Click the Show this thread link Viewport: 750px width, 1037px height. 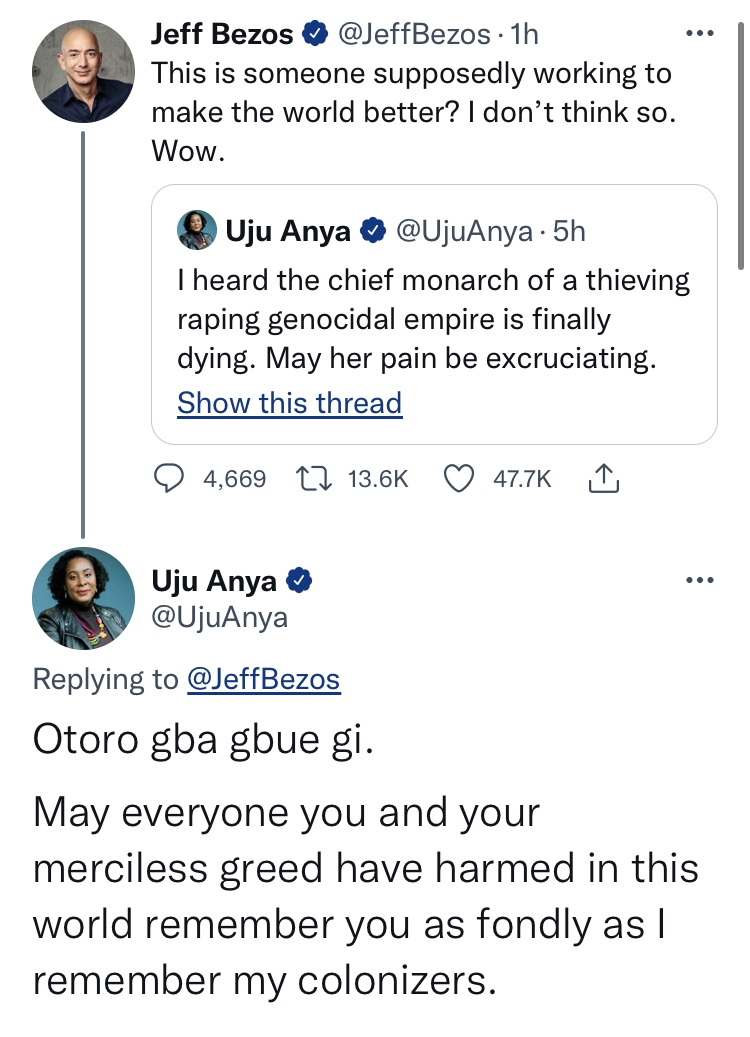pyautogui.click(x=289, y=403)
